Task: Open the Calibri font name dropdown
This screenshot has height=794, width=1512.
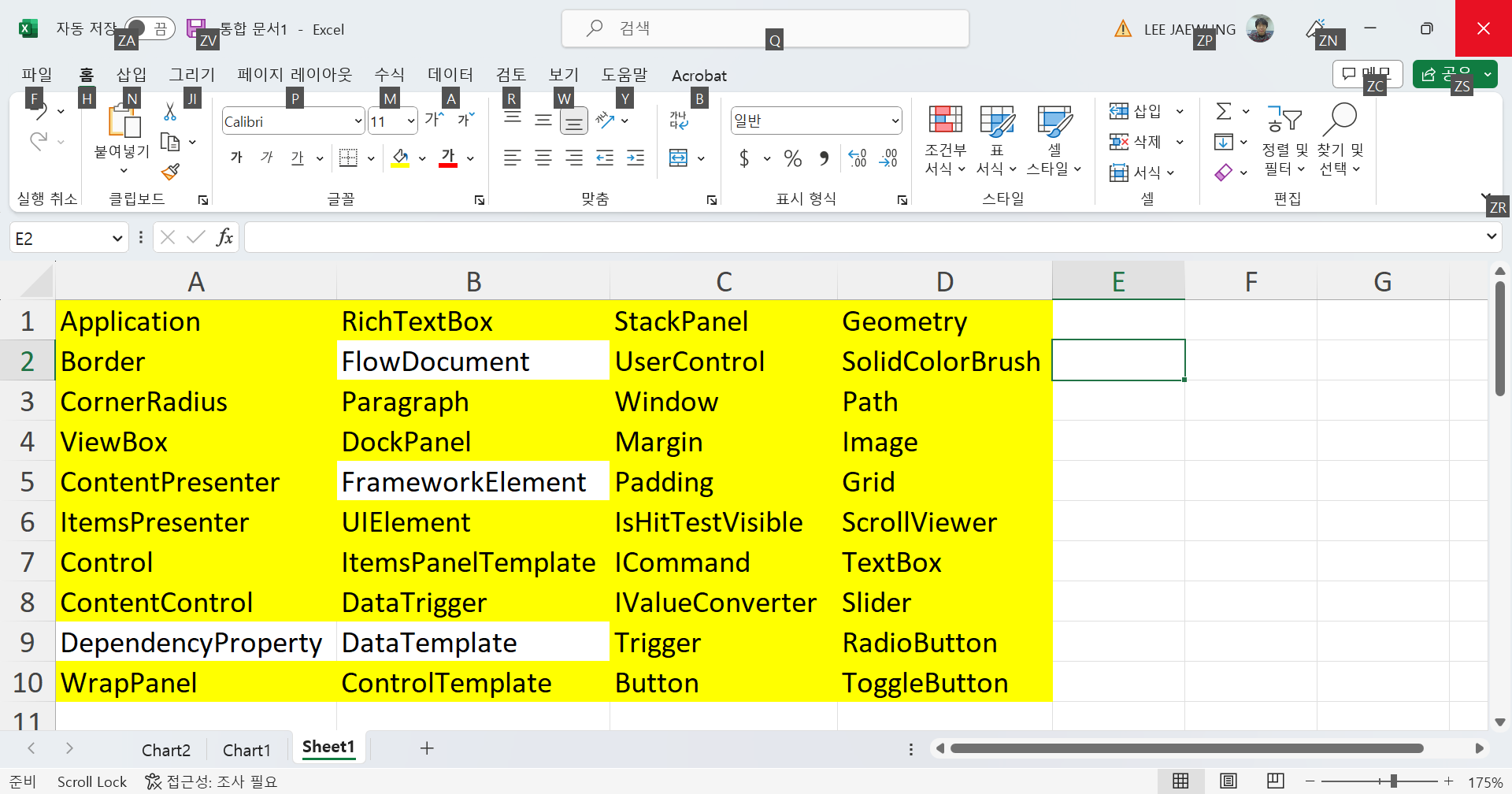Action: (x=358, y=121)
